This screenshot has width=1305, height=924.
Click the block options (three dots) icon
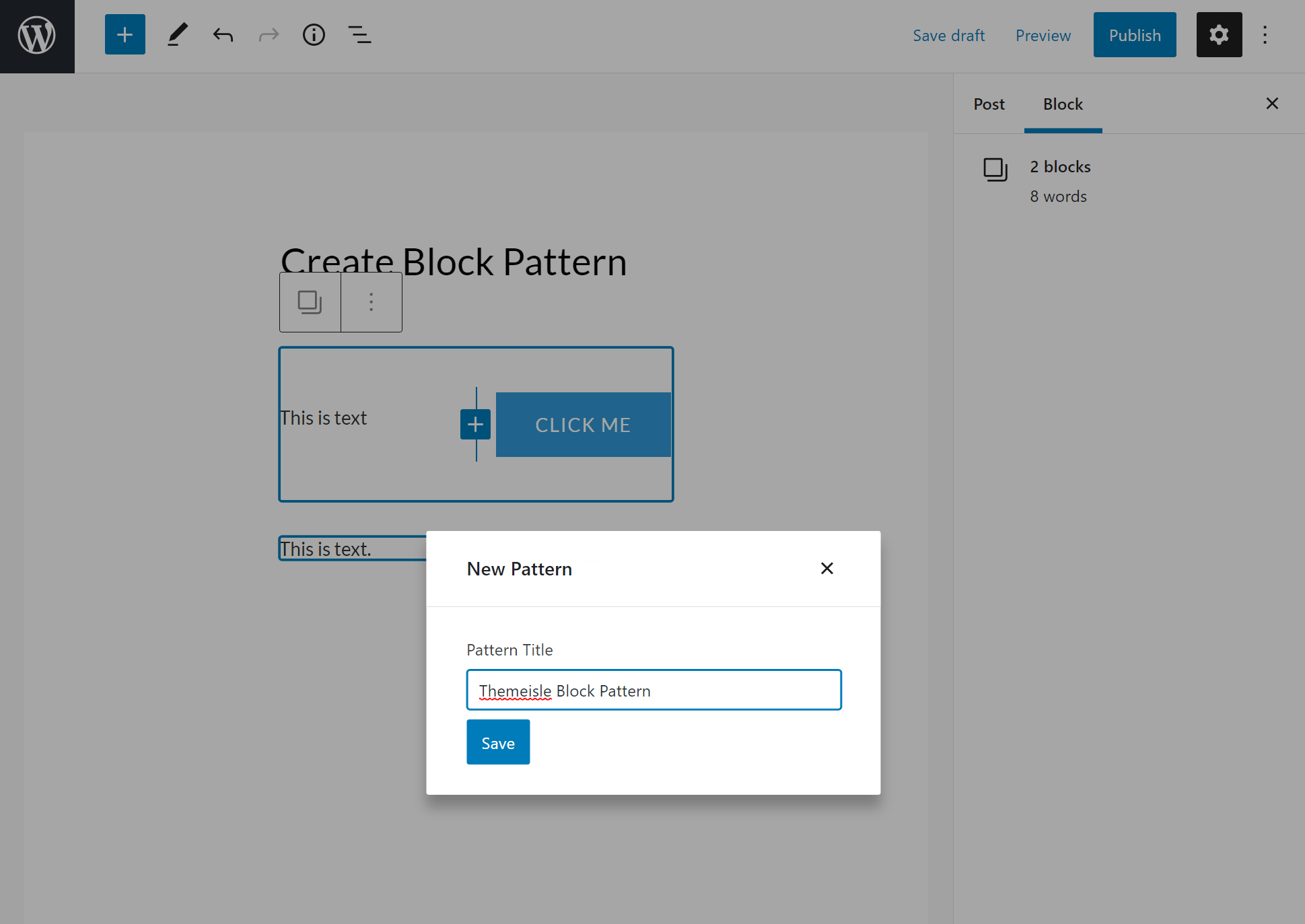coord(371,301)
